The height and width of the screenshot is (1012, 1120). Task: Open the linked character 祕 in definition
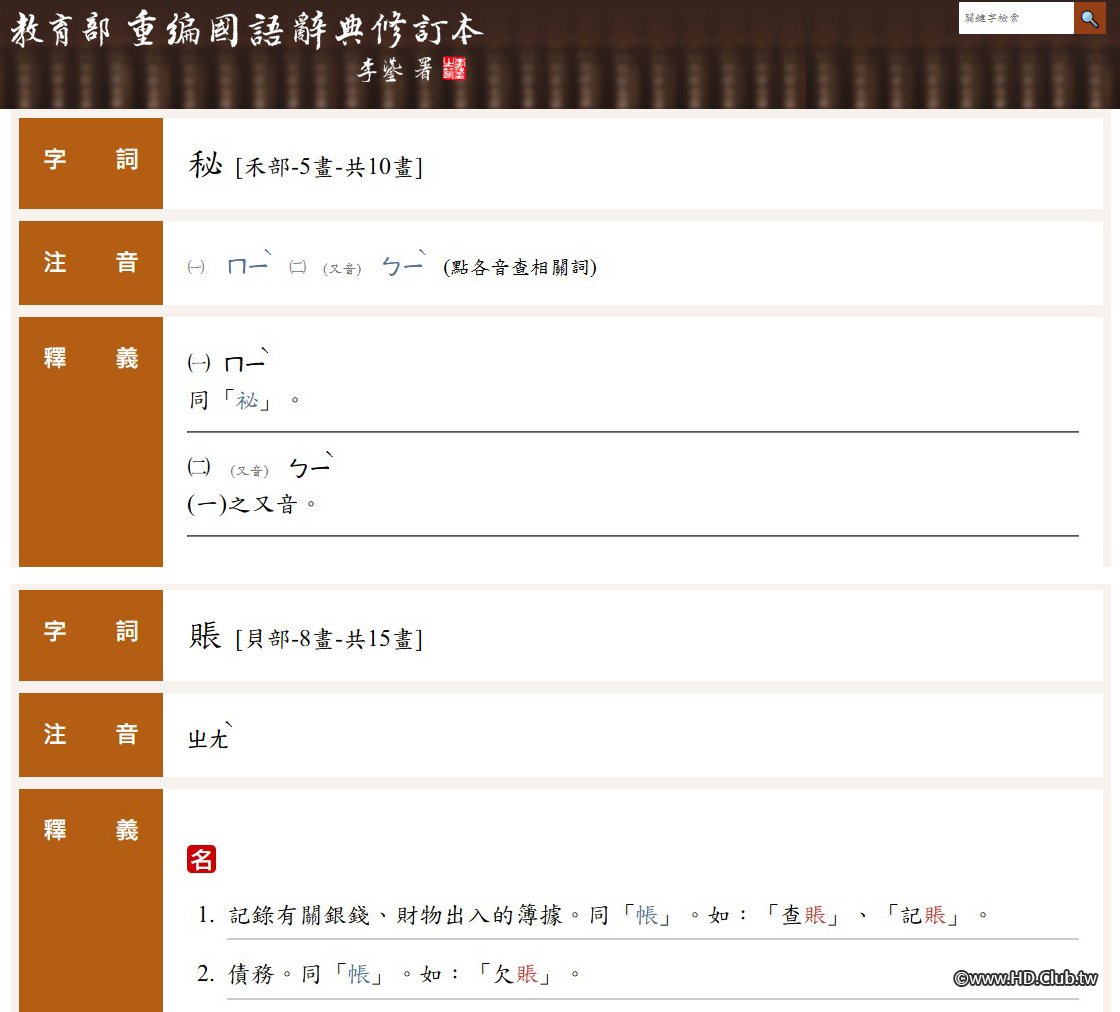(246, 400)
